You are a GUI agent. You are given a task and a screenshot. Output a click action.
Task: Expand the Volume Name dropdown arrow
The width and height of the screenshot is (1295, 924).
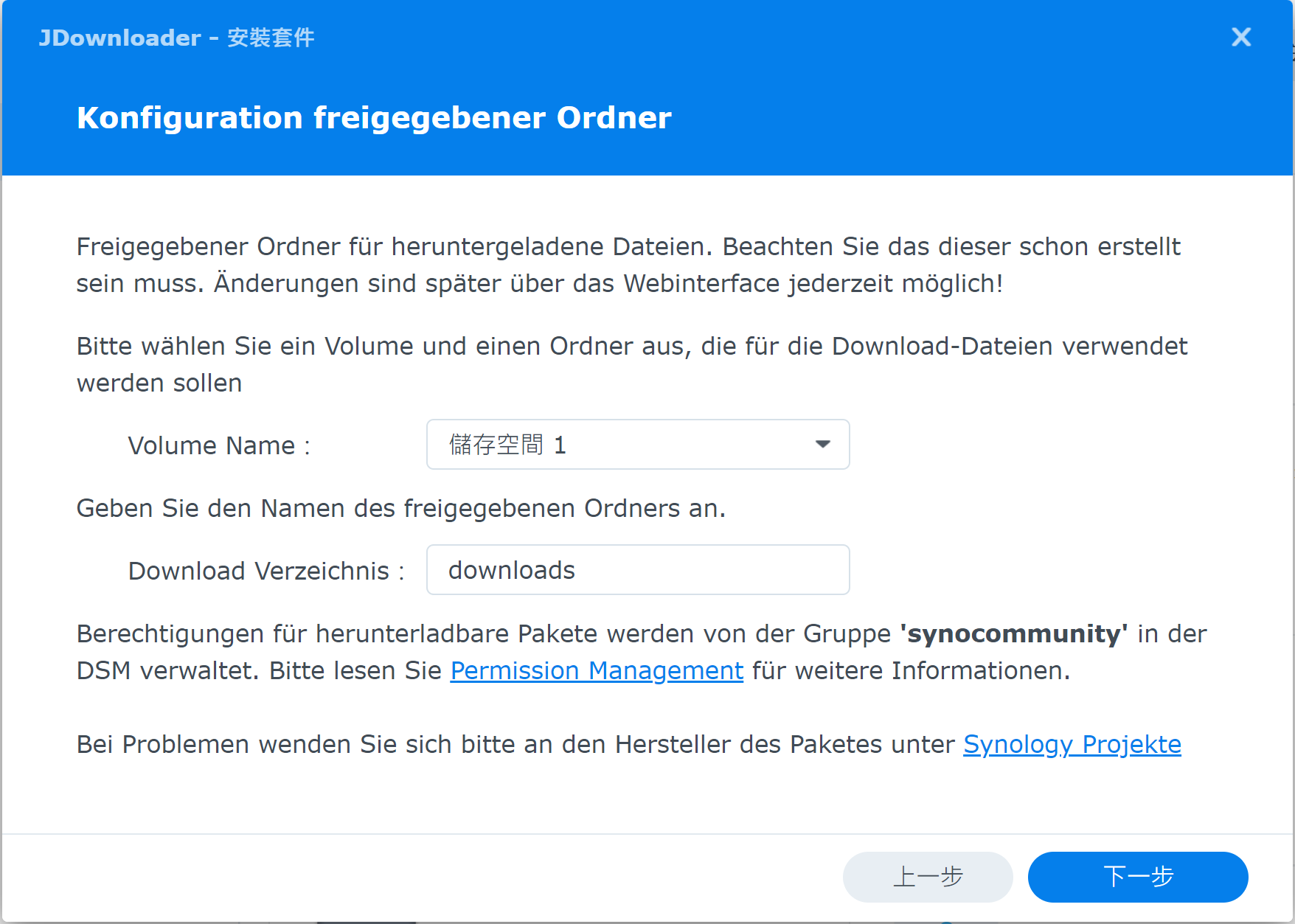[822, 444]
